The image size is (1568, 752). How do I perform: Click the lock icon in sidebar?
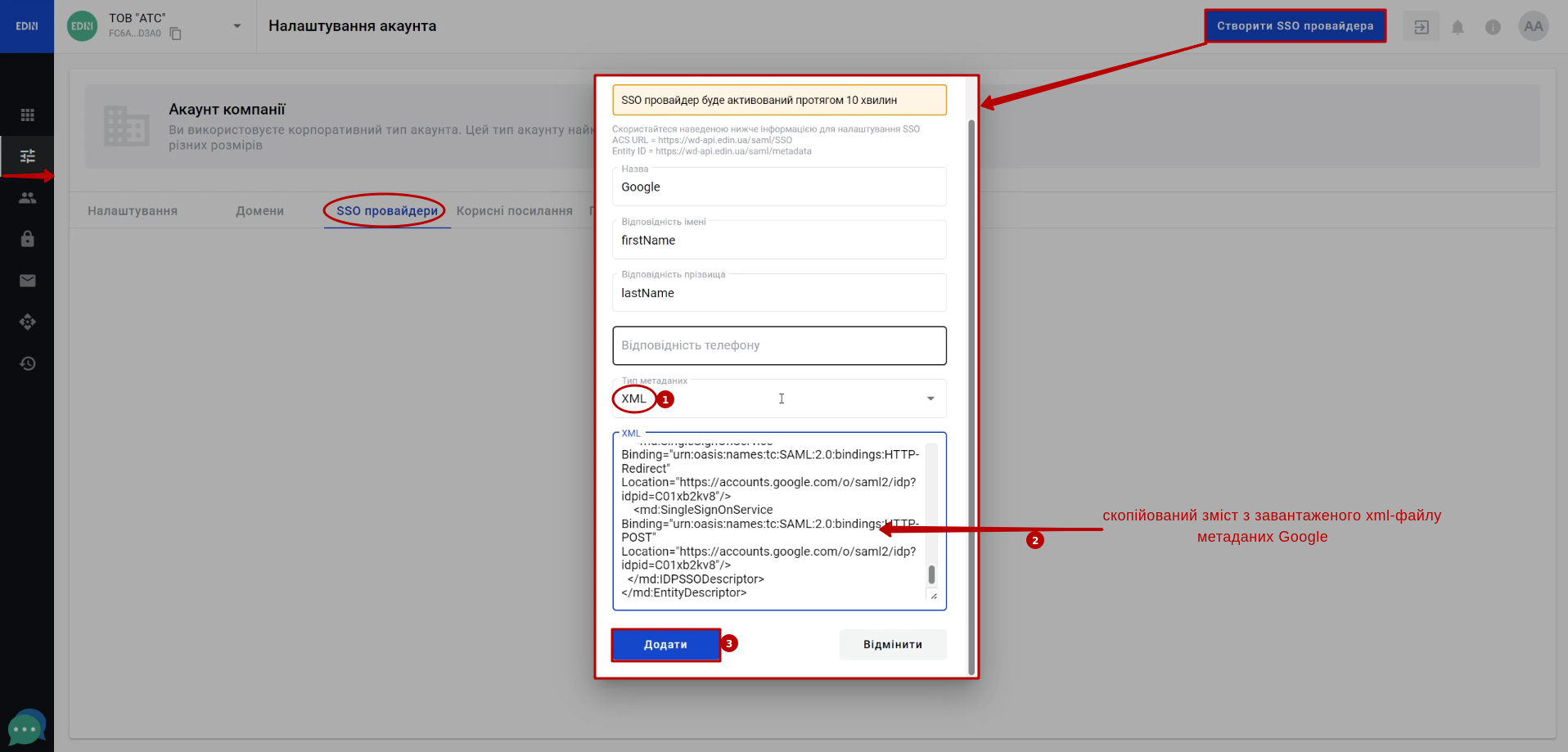(x=27, y=239)
